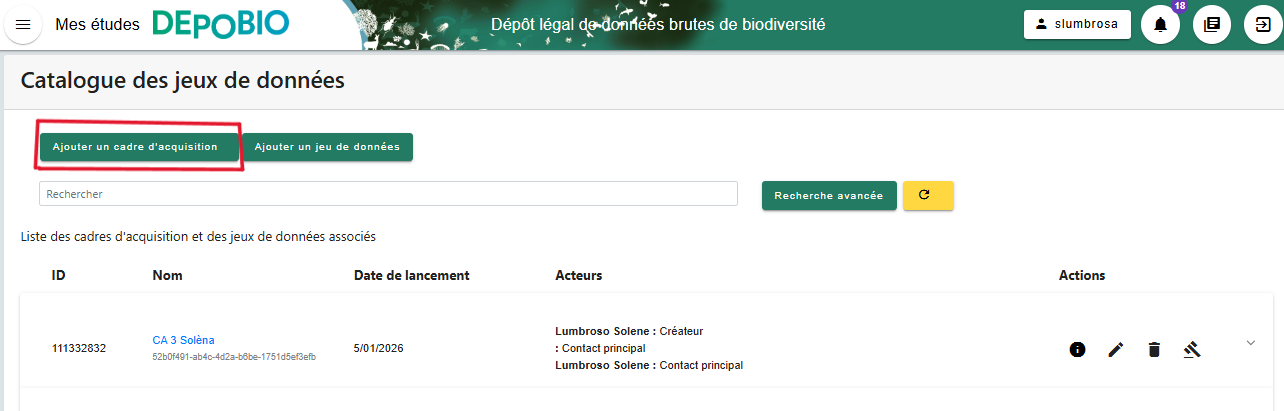This screenshot has height=411, width=1284.
Task: View info for CA 3 Solèna
Action: tap(1077, 349)
